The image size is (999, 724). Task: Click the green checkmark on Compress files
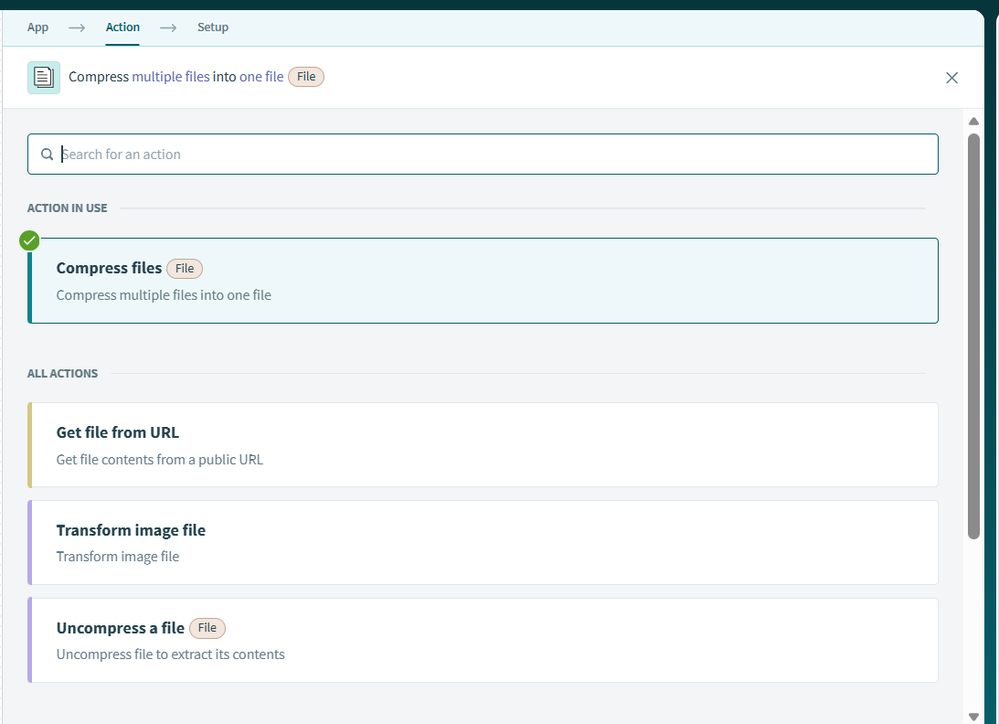pos(30,240)
